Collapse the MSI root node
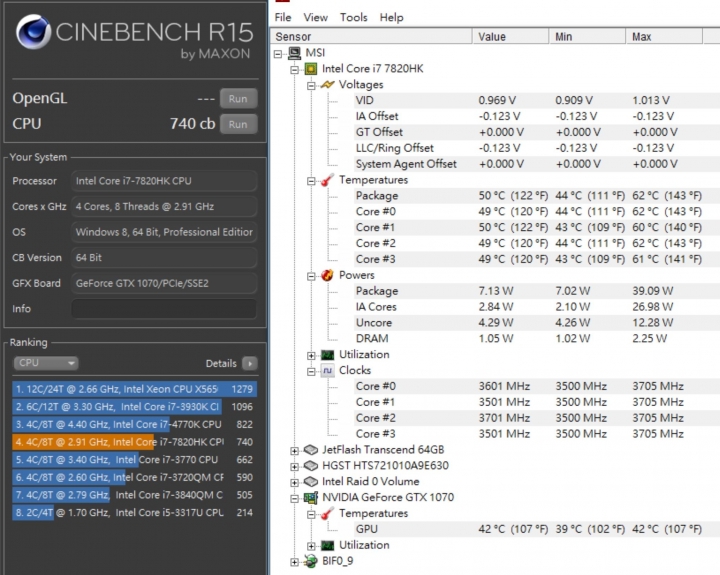 coord(278,54)
